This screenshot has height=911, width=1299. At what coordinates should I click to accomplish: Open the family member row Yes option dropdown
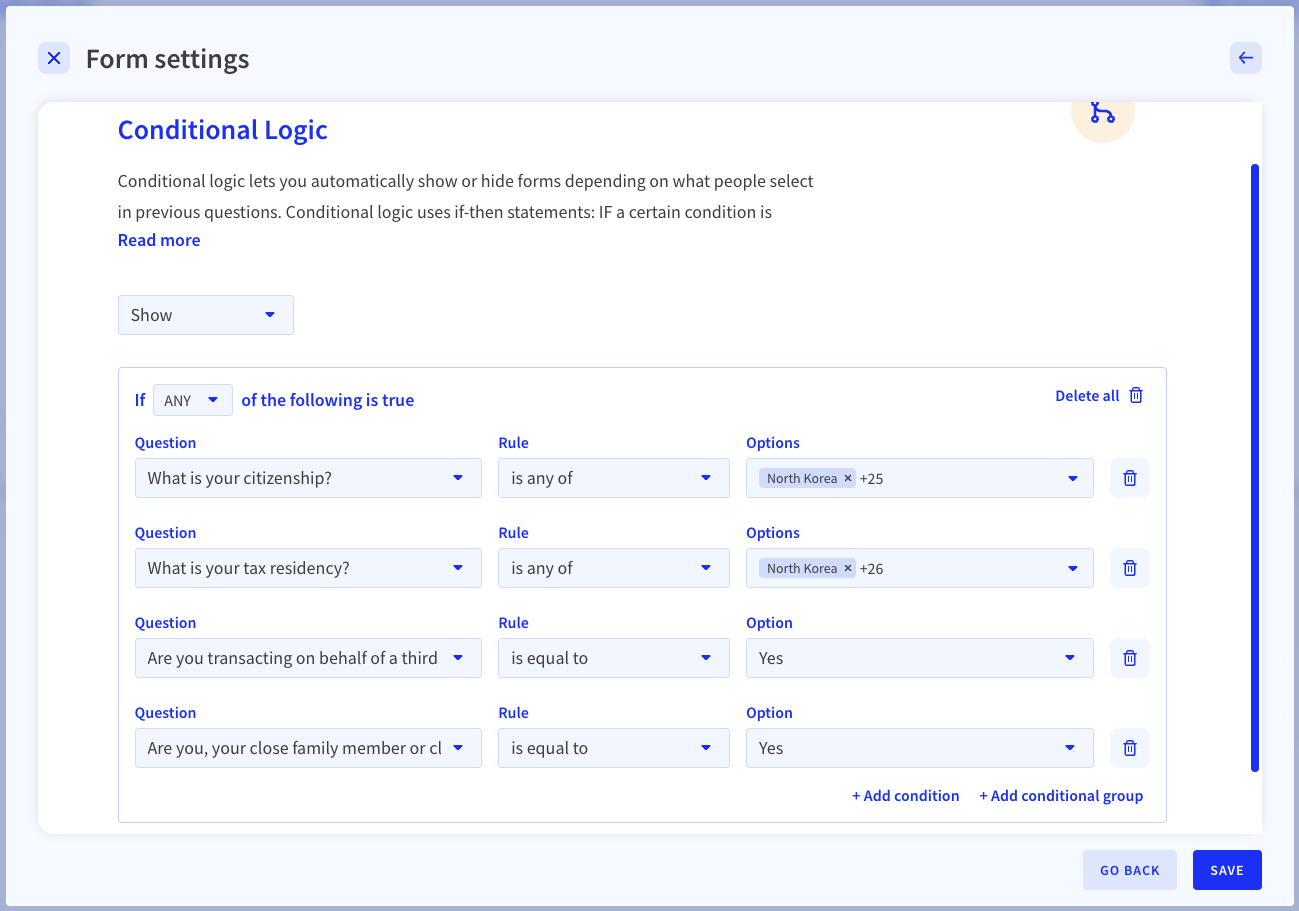[x=920, y=748]
